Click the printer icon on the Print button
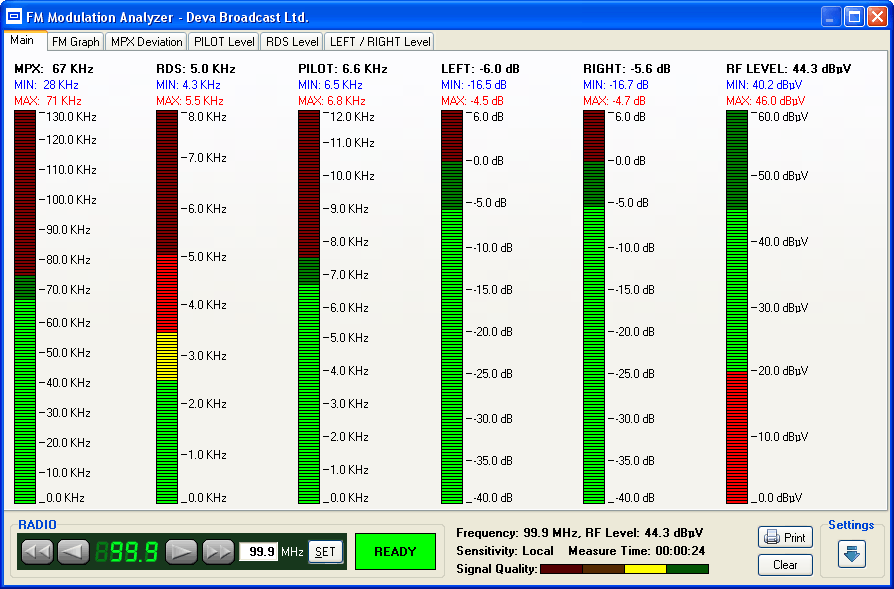This screenshot has height=589, width=894. click(x=770, y=537)
